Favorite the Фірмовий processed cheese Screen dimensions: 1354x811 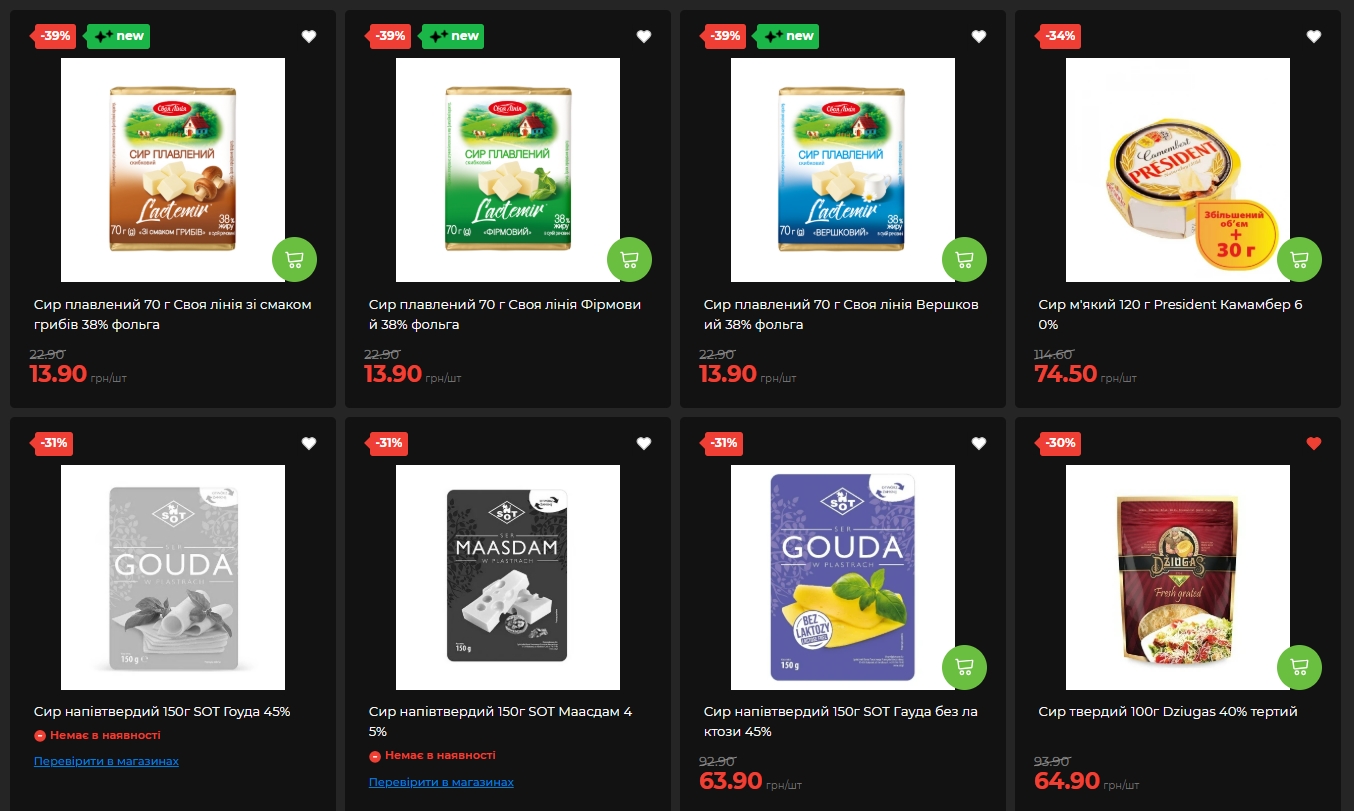644,36
